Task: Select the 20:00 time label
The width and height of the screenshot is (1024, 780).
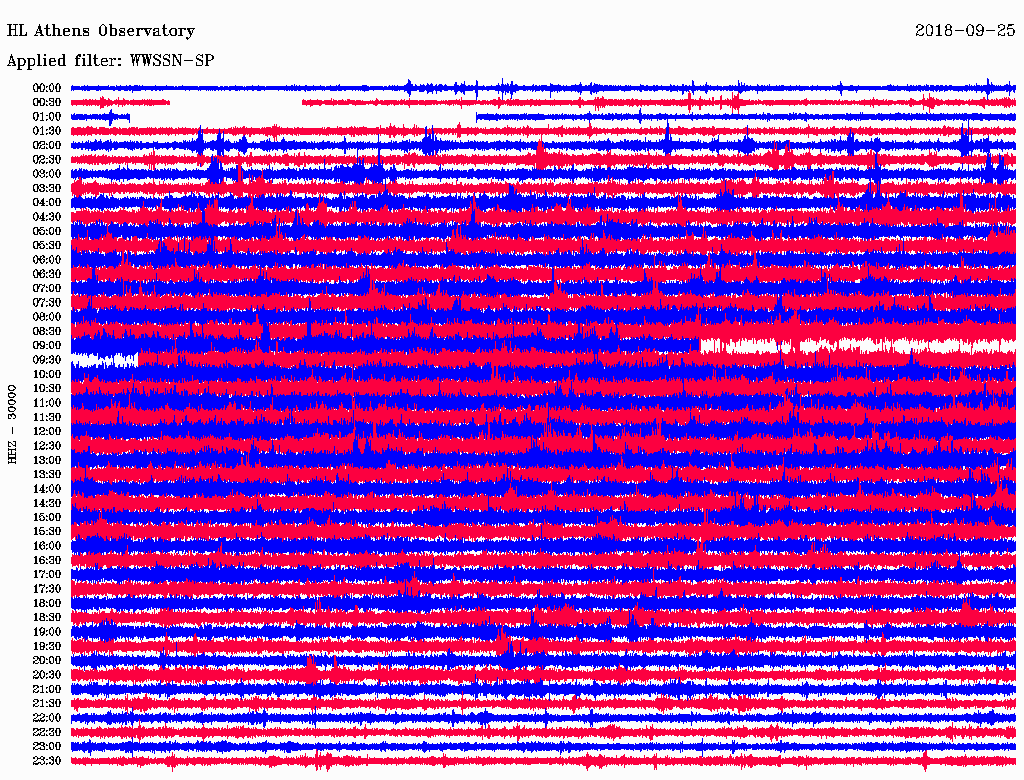Action: [47, 661]
